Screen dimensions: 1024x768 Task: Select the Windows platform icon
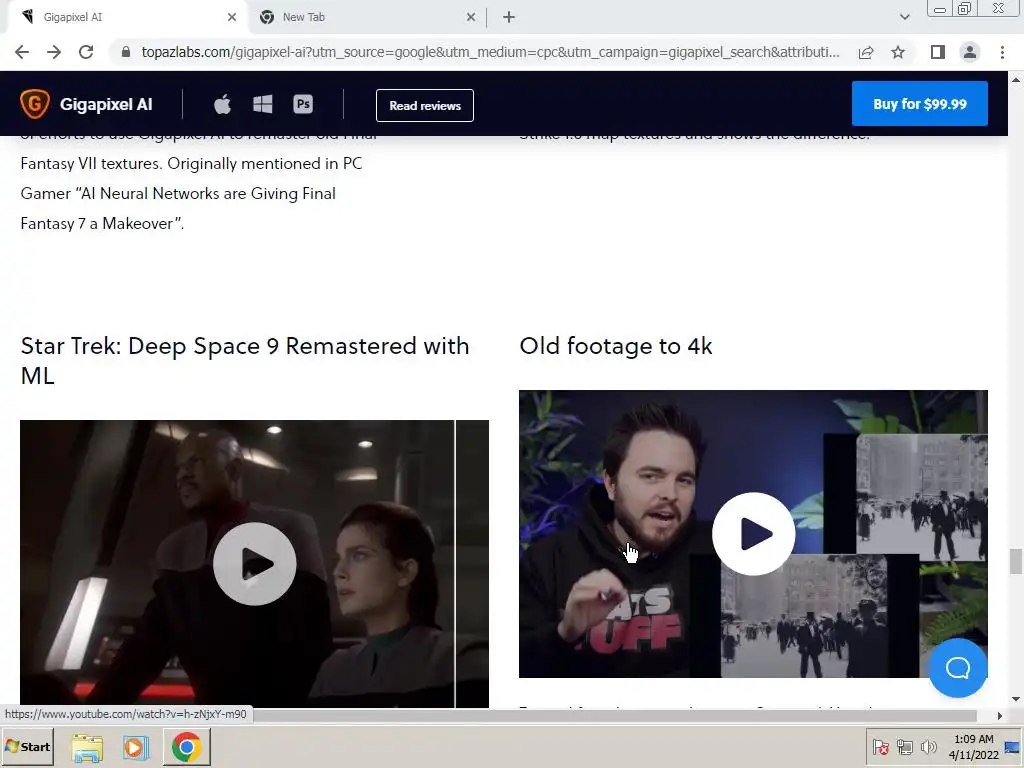point(263,104)
